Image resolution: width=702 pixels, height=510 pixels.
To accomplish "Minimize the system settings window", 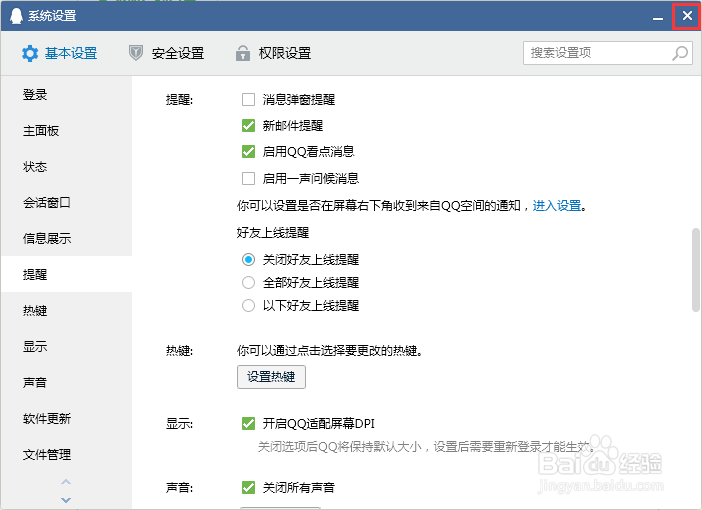I will click(658, 17).
